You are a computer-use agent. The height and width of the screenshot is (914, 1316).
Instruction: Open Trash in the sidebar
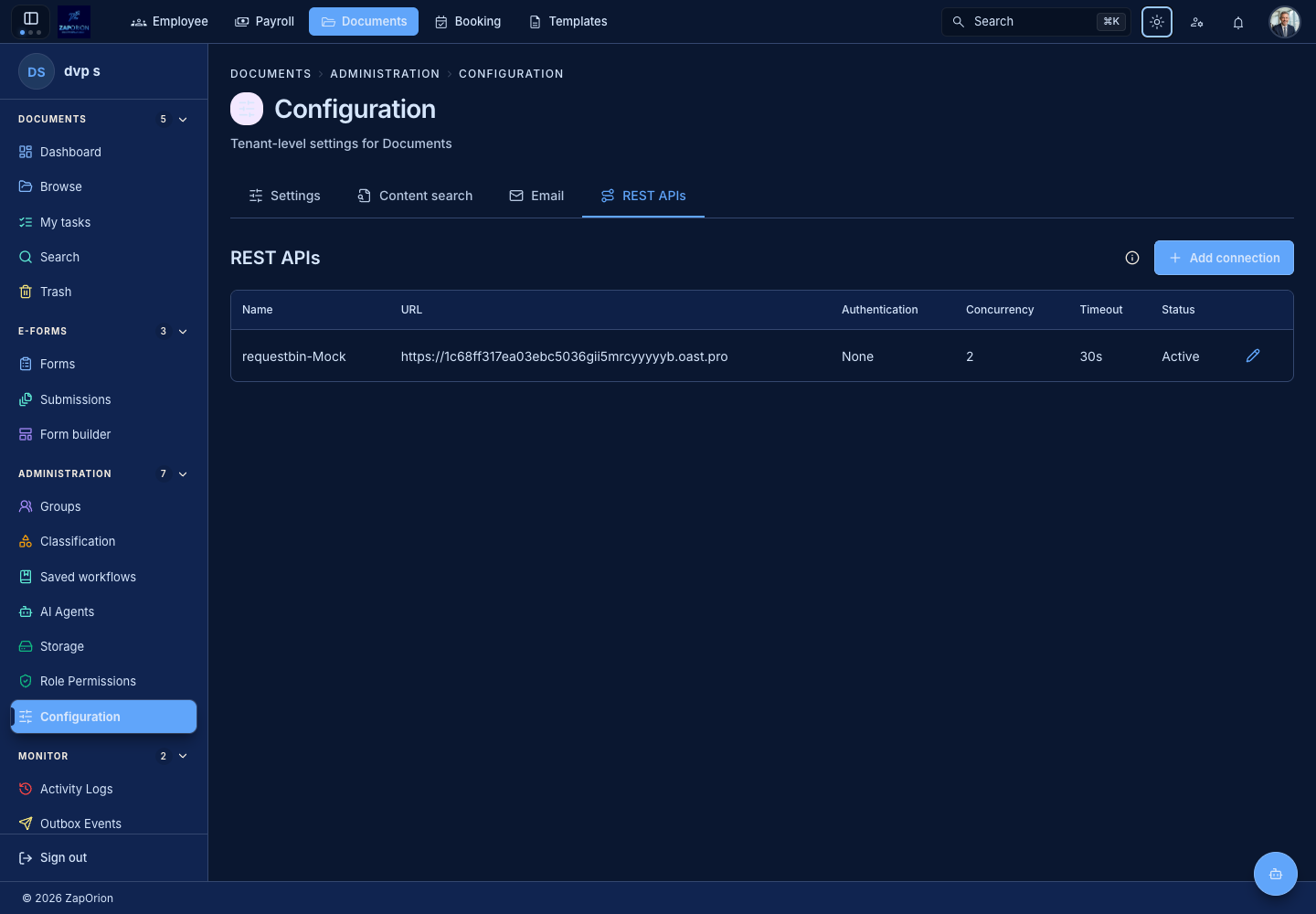point(103,292)
